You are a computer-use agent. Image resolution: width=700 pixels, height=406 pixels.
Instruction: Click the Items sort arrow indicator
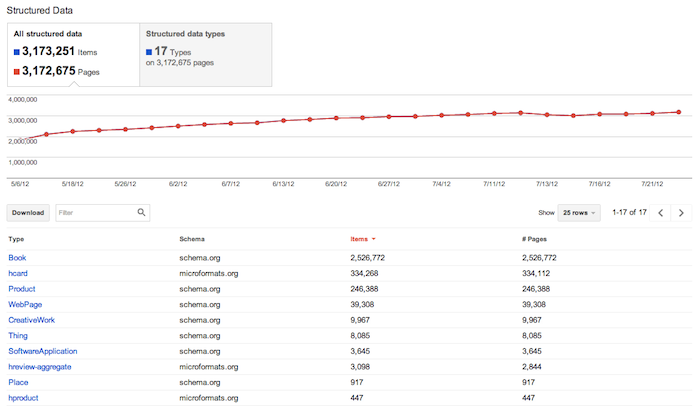(373, 240)
